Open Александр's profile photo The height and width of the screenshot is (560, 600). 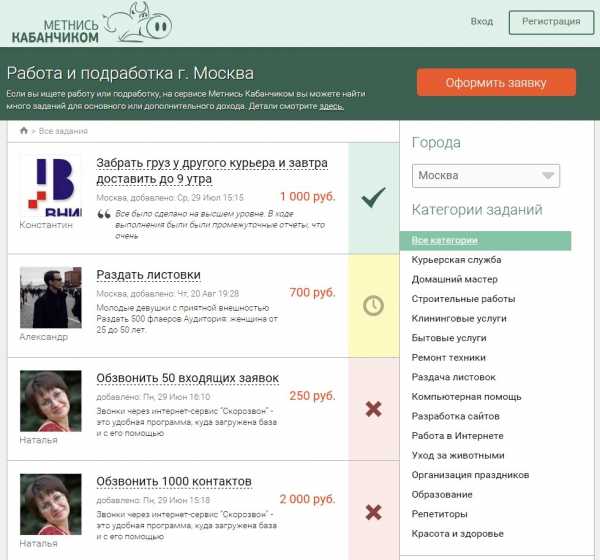(x=50, y=297)
